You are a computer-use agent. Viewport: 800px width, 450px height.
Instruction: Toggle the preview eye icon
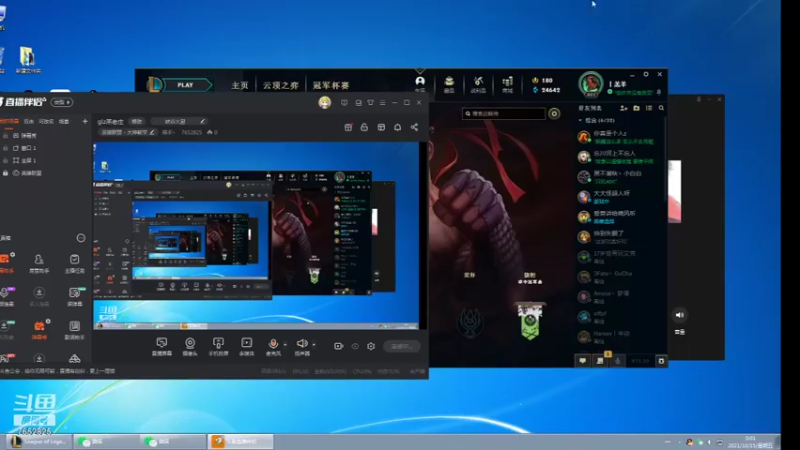(355, 346)
